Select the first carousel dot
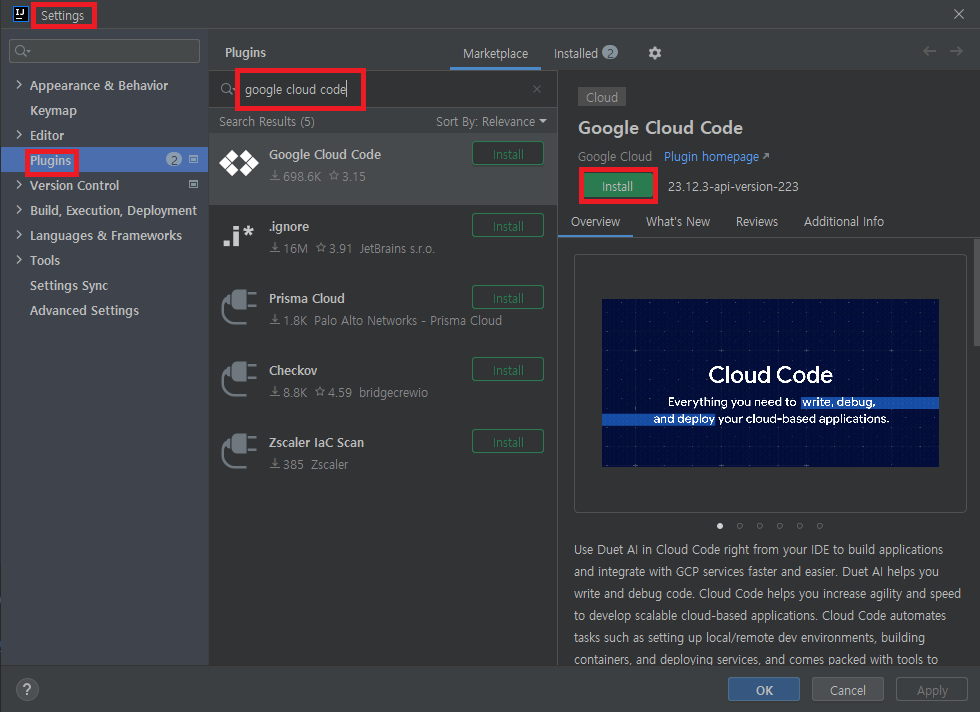The width and height of the screenshot is (980, 712). [x=720, y=526]
